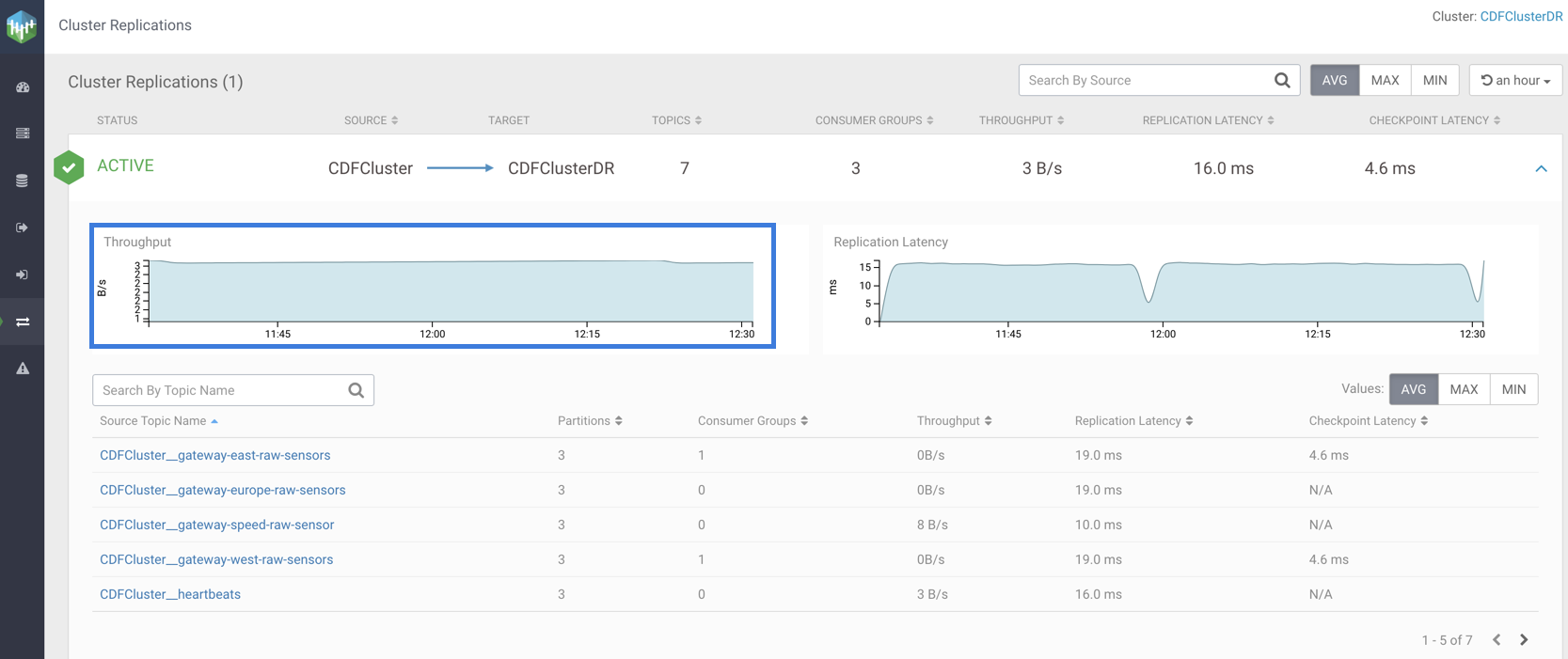Screen dimensions: 1568x659
Task: Open the Topics database sidebar icon
Action: tap(23, 180)
